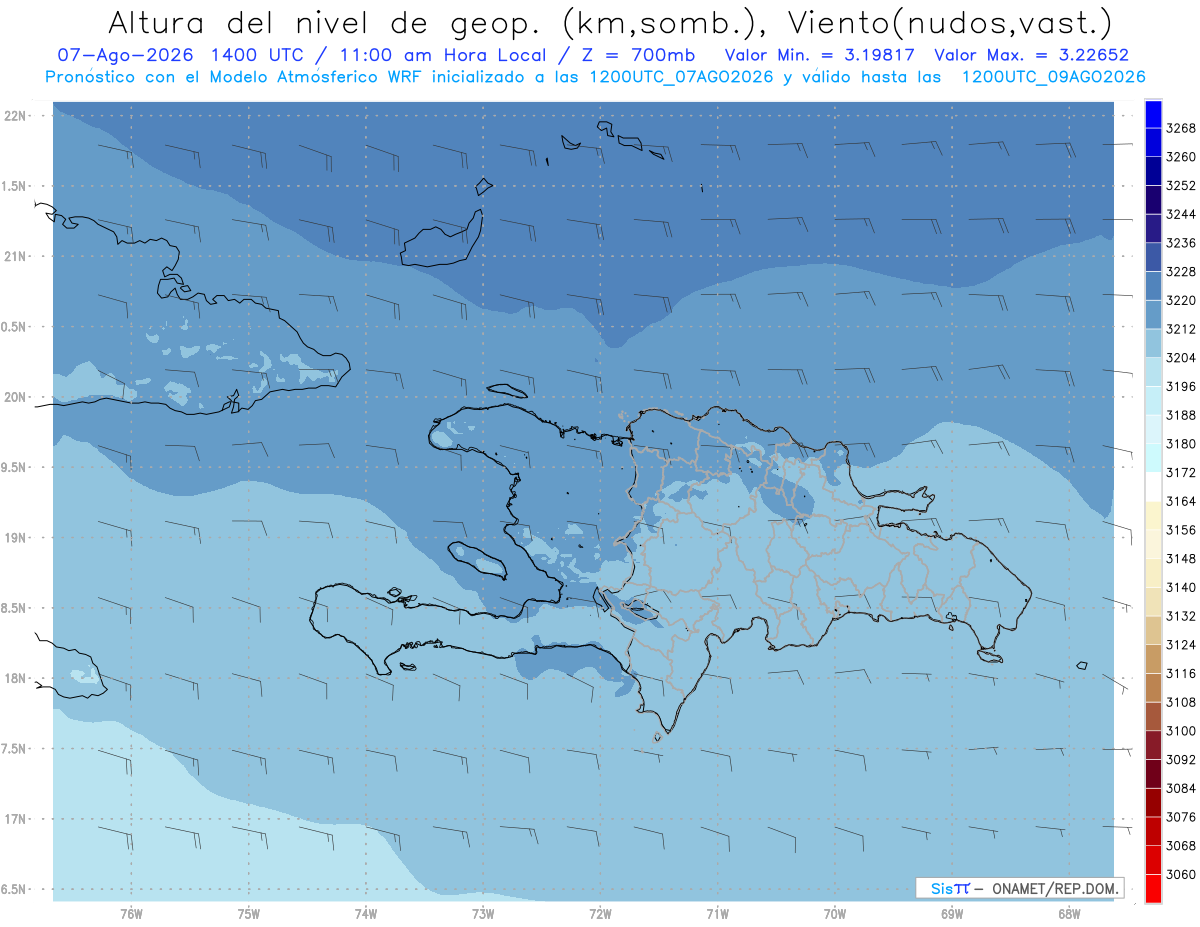This screenshot has height=927, width=1200.
Task: Click the 3156 colorbar value label
Action: click(x=1181, y=530)
